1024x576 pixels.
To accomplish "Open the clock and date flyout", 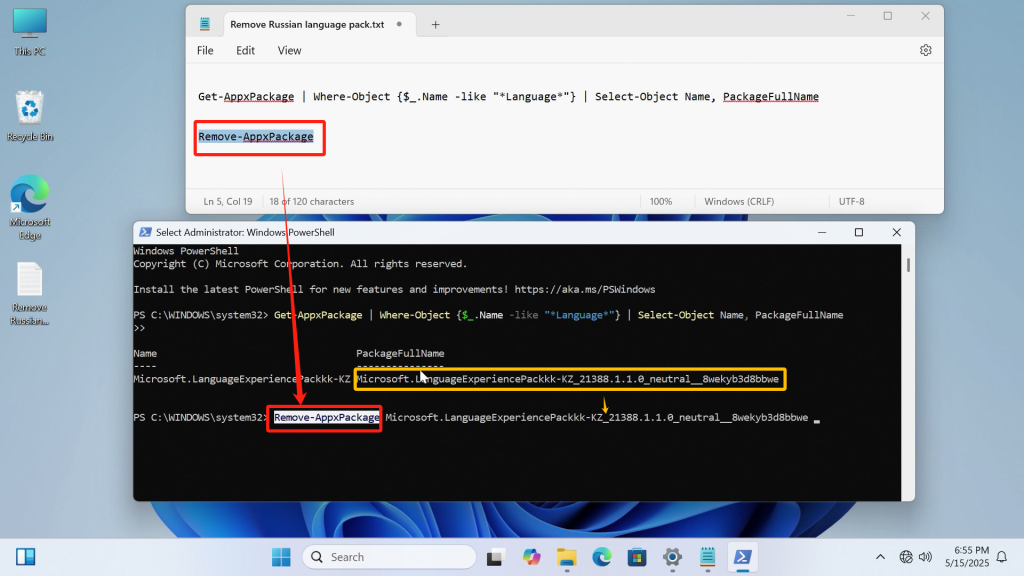I will tap(967, 556).
